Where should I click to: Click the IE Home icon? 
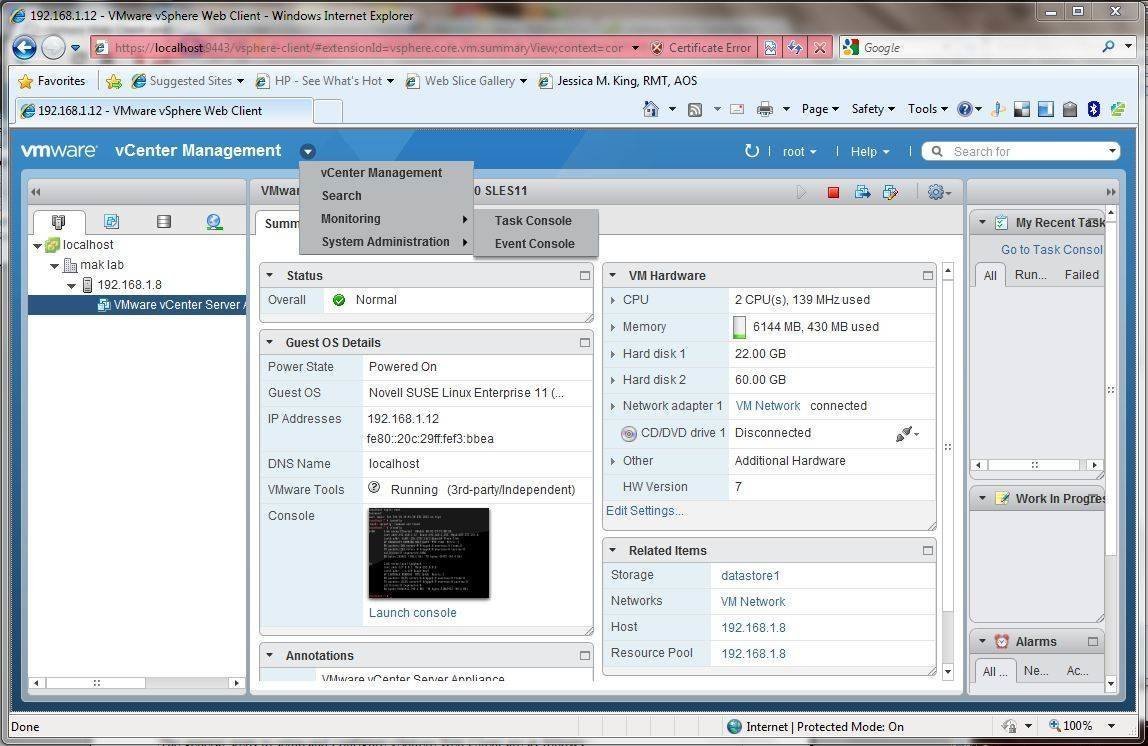[x=650, y=109]
